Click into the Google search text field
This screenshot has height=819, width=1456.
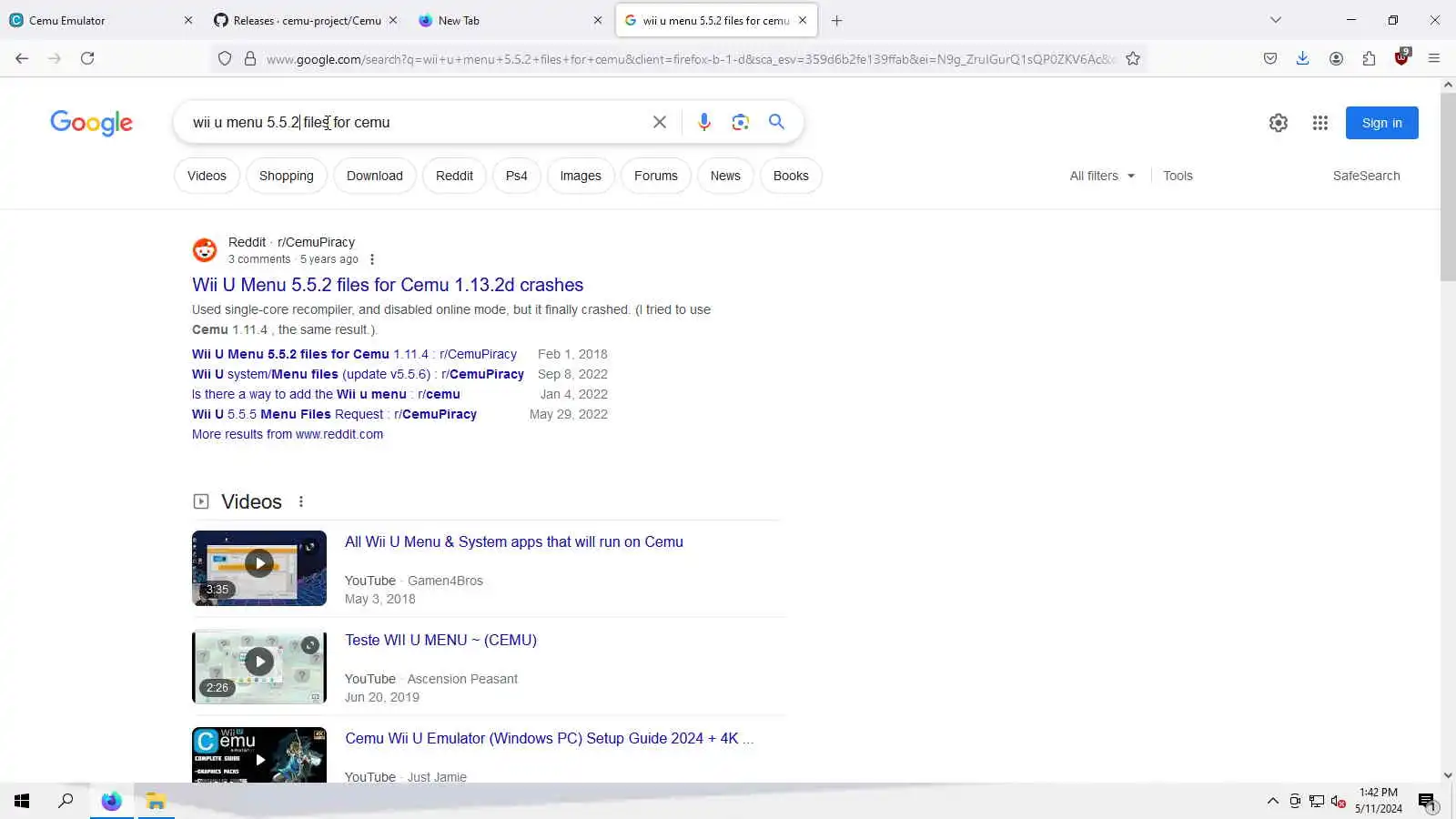(x=414, y=122)
